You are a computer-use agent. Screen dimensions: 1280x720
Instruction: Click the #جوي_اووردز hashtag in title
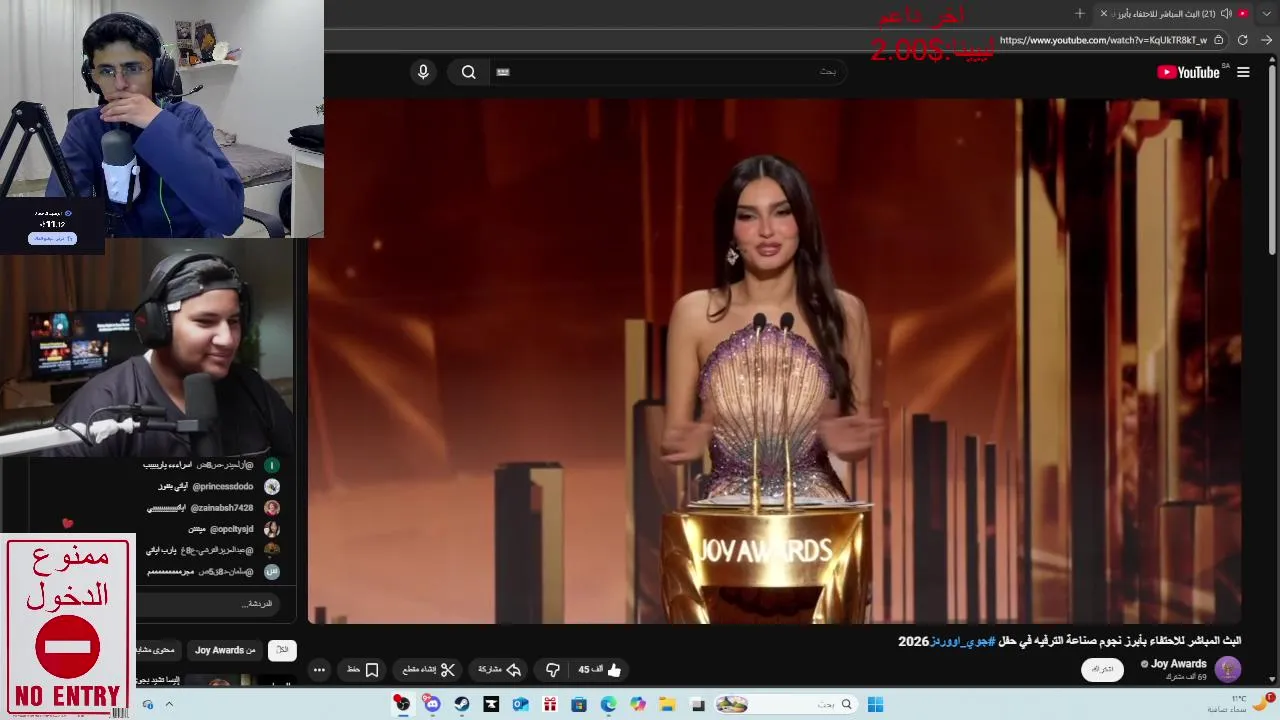963,641
